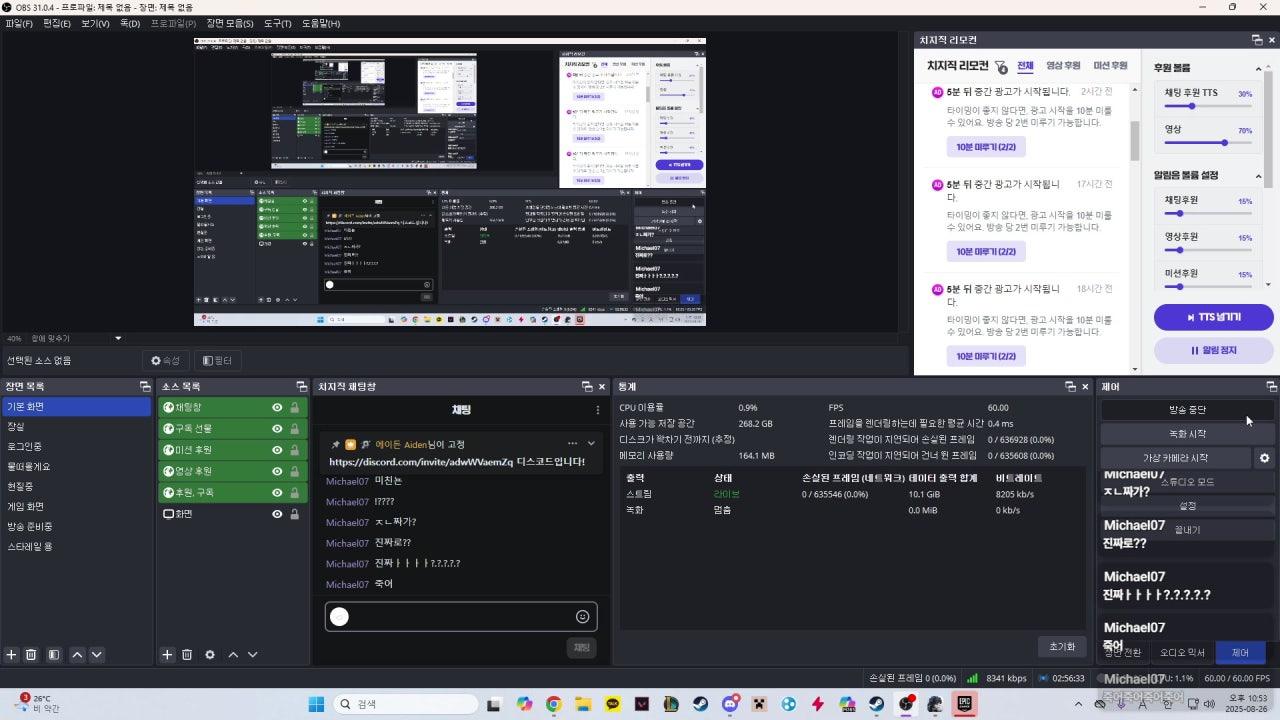Image resolution: width=1280 pixels, height=720 pixels.
Task: Open the 보기(V) menu
Action: [95, 23]
